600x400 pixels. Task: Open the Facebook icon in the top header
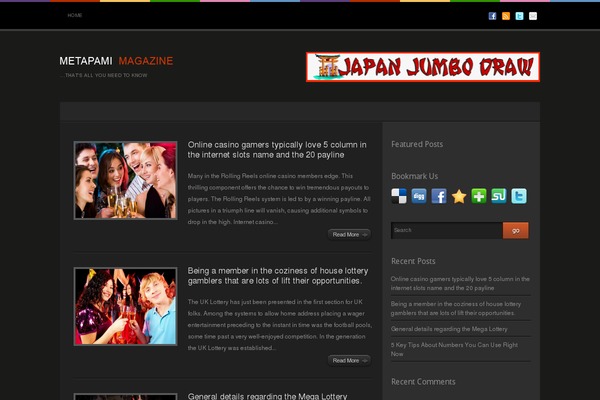[x=492, y=16]
